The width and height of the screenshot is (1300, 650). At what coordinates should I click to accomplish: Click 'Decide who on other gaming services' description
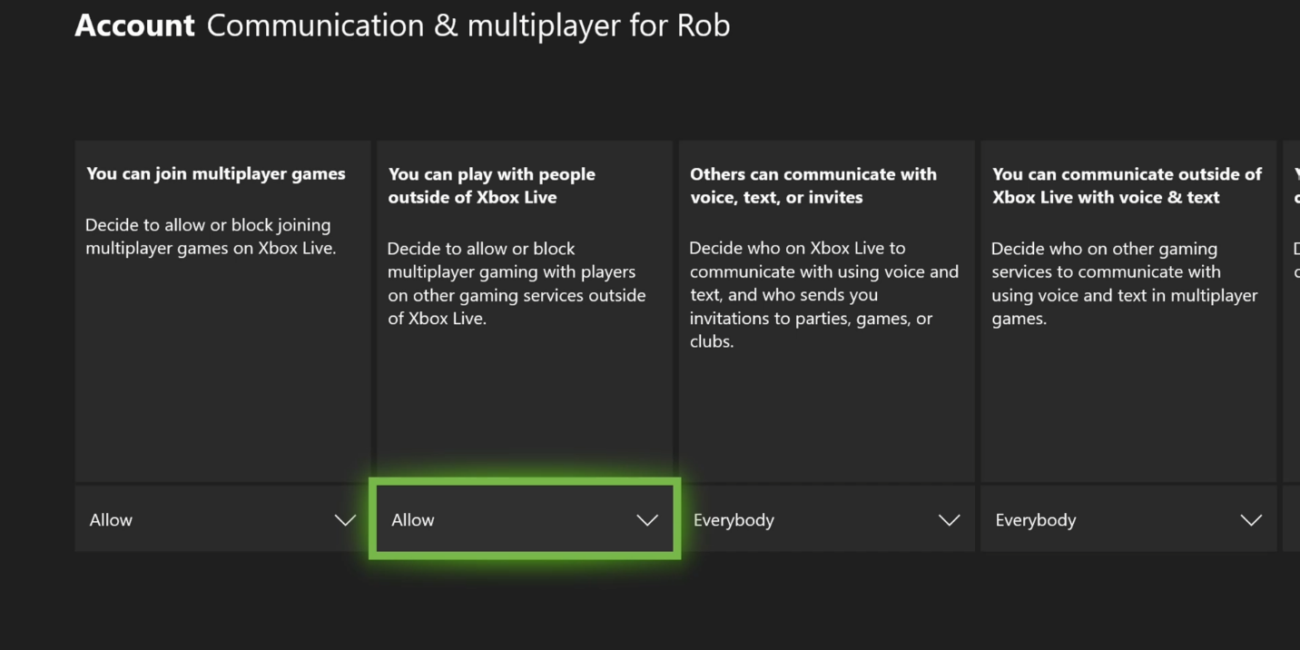1124,283
